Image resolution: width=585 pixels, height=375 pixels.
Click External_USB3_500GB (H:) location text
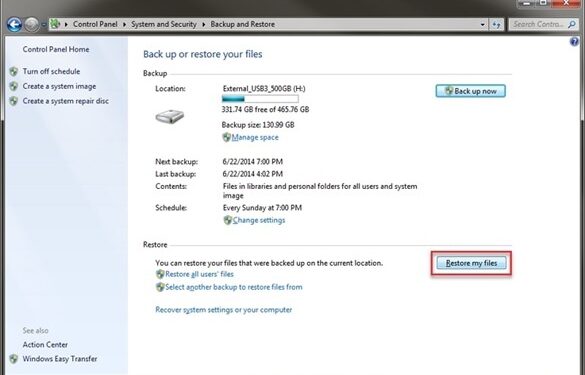(x=264, y=89)
